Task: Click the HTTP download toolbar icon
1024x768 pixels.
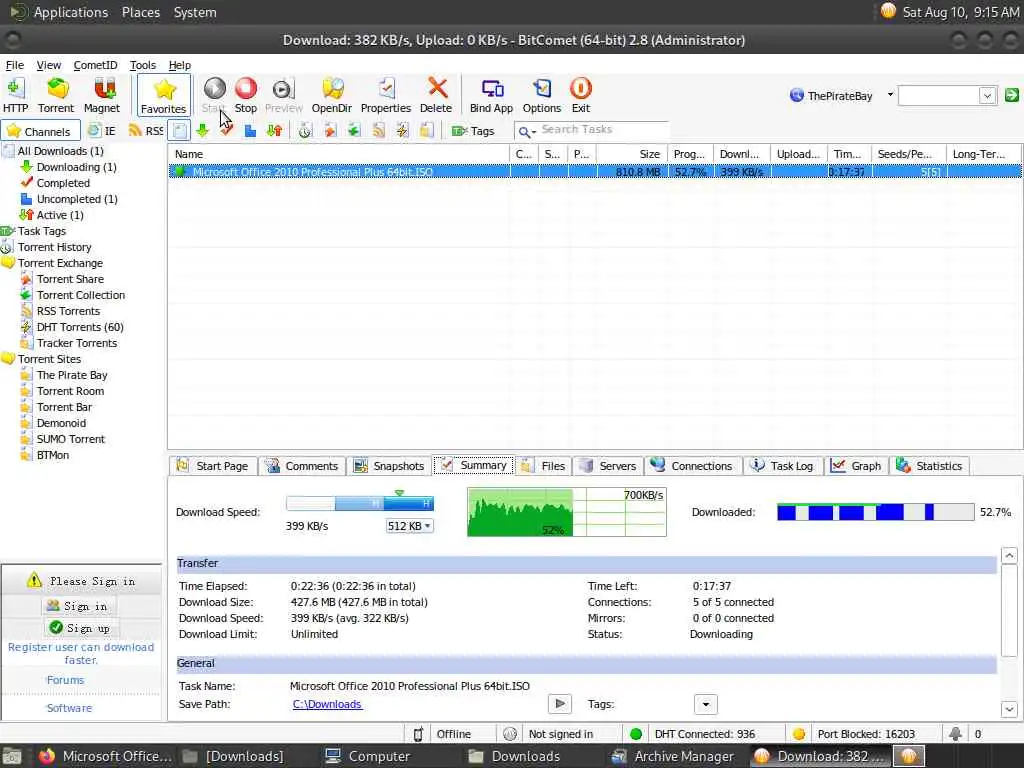Action: click(15, 95)
